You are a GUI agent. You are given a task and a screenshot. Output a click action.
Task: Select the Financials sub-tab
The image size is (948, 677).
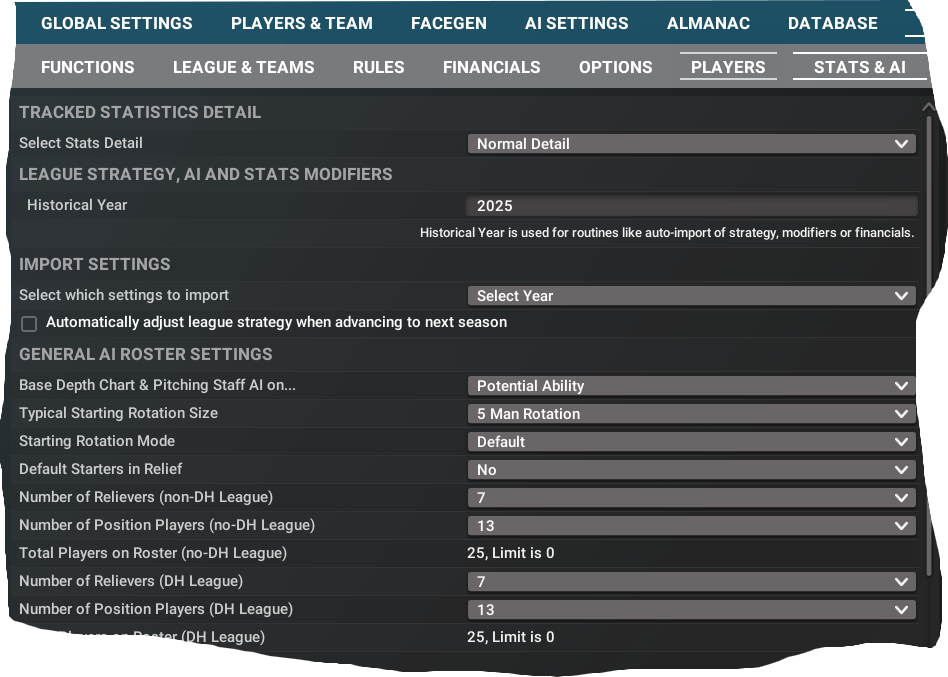491,67
